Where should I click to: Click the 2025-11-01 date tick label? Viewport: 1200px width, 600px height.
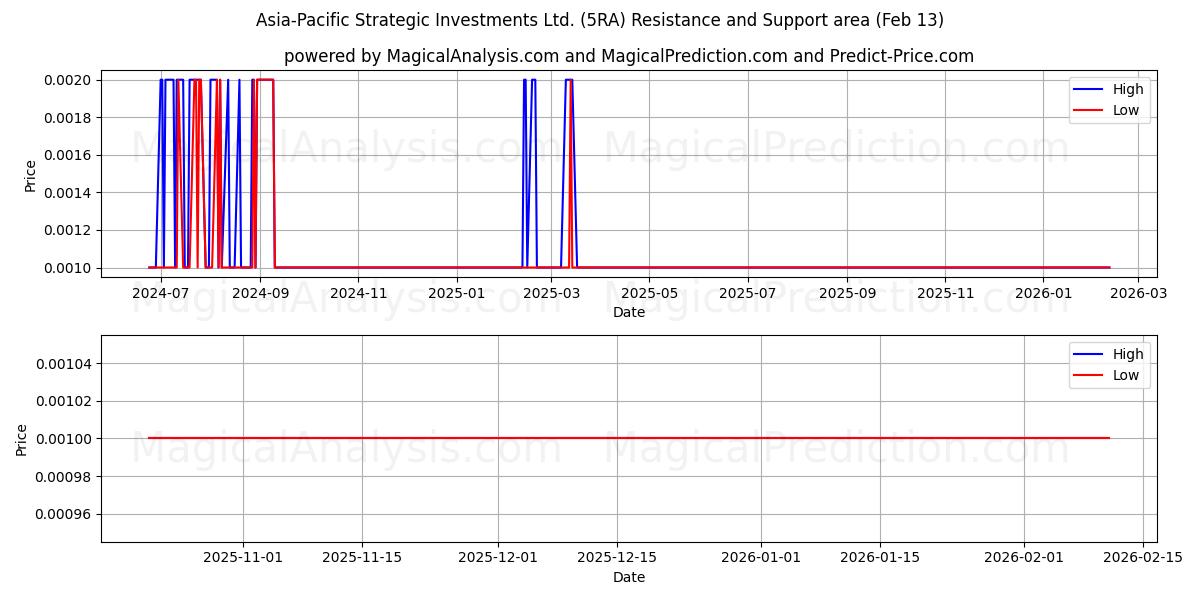[243, 559]
